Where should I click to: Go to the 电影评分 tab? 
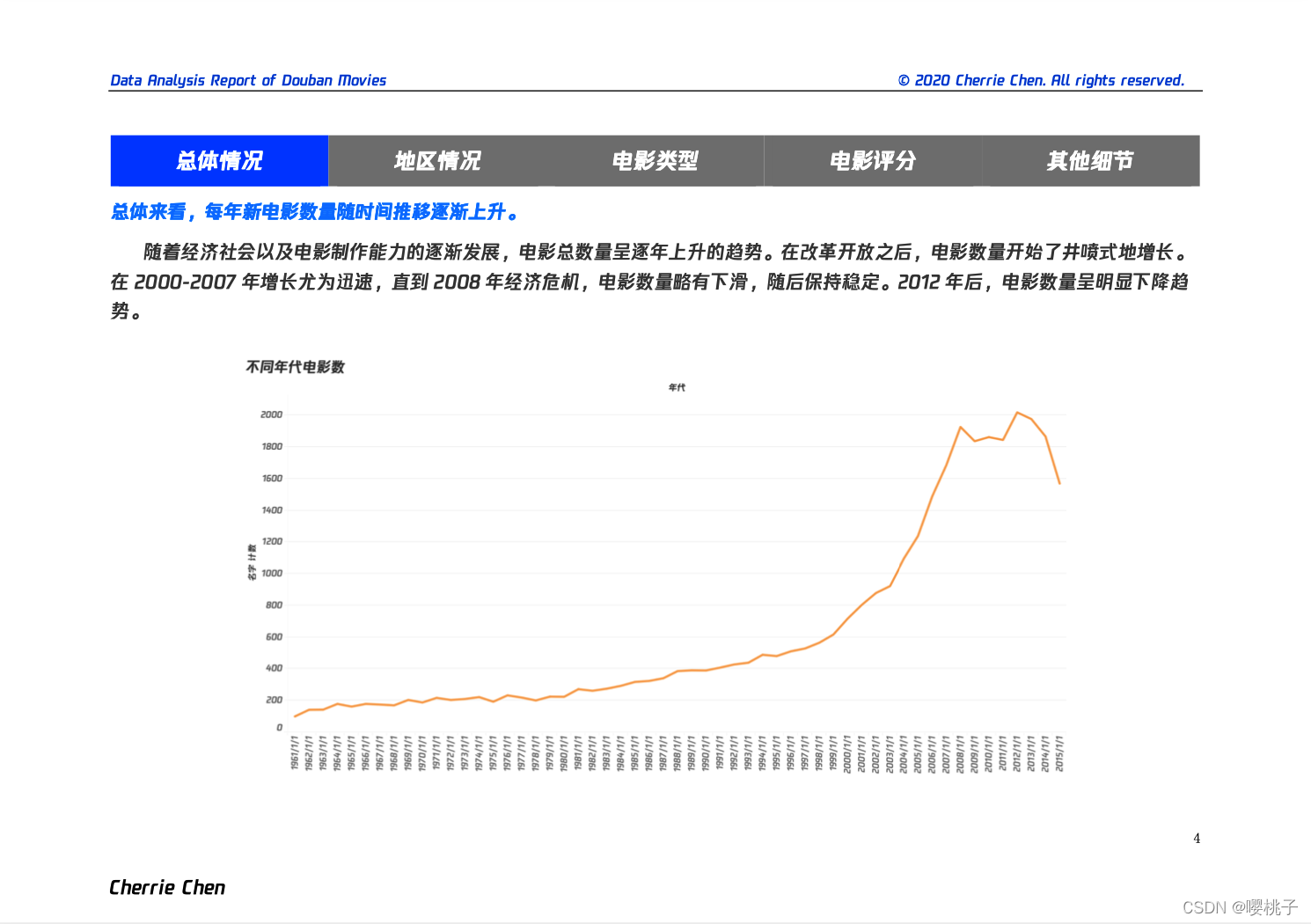coord(873,161)
